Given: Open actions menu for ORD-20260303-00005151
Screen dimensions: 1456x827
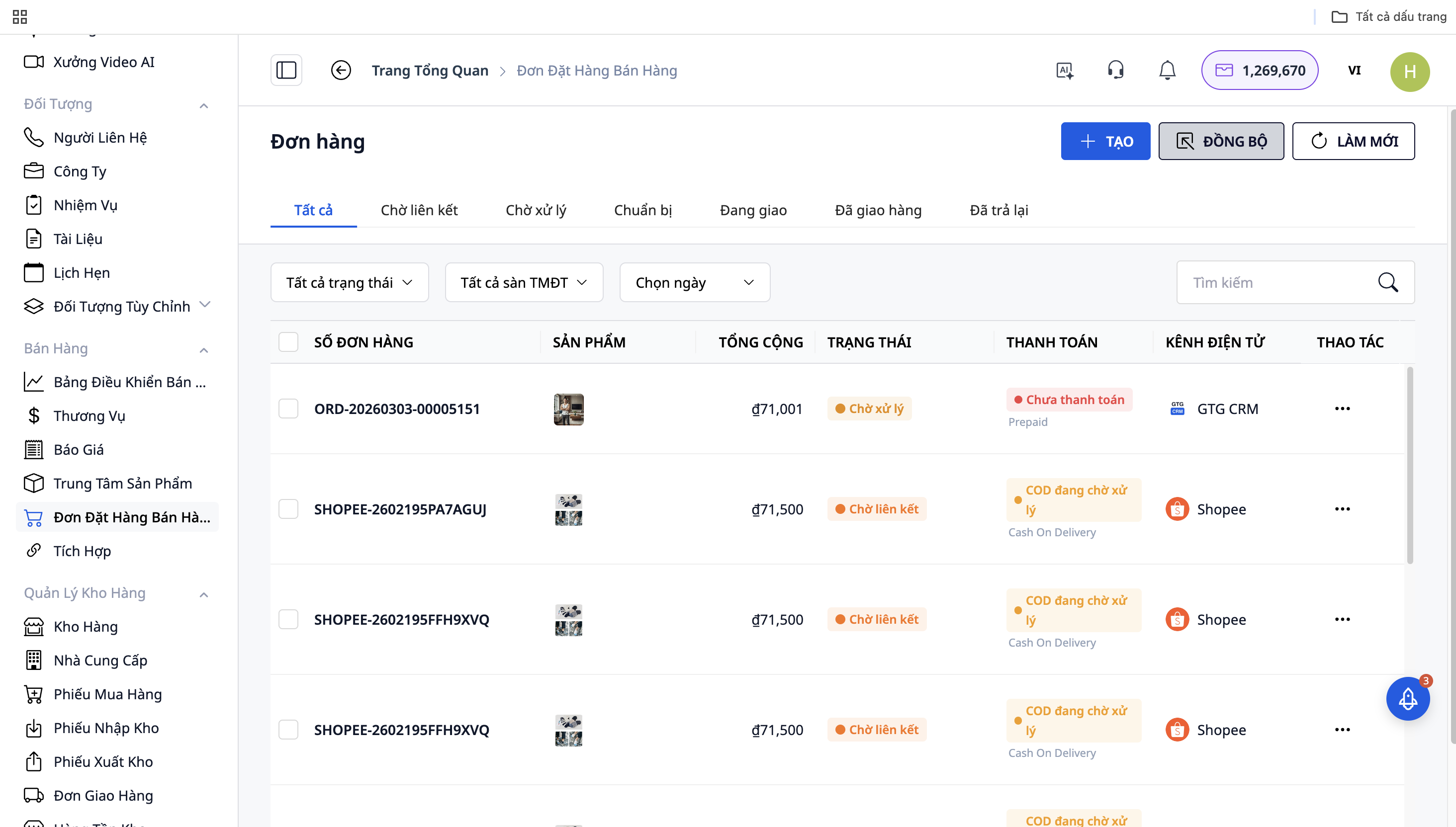Looking at the screenshot, I should [x=1342, y=409].
